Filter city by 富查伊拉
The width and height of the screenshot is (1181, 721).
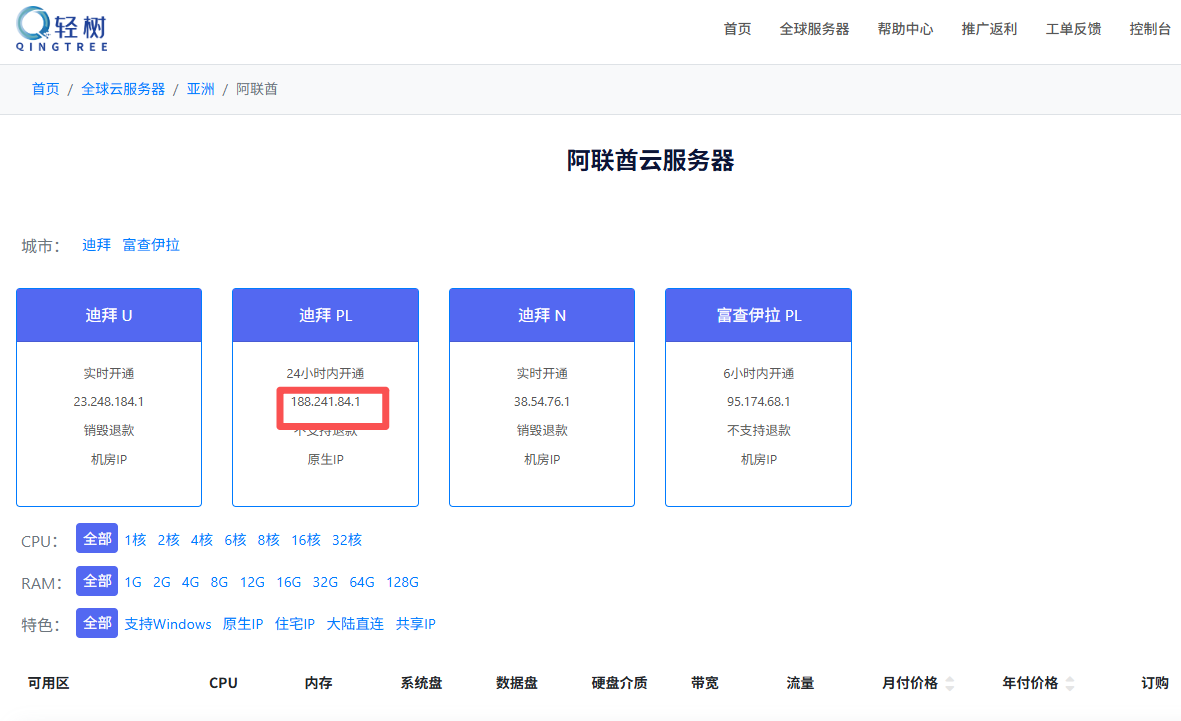(x=151, y=245)
